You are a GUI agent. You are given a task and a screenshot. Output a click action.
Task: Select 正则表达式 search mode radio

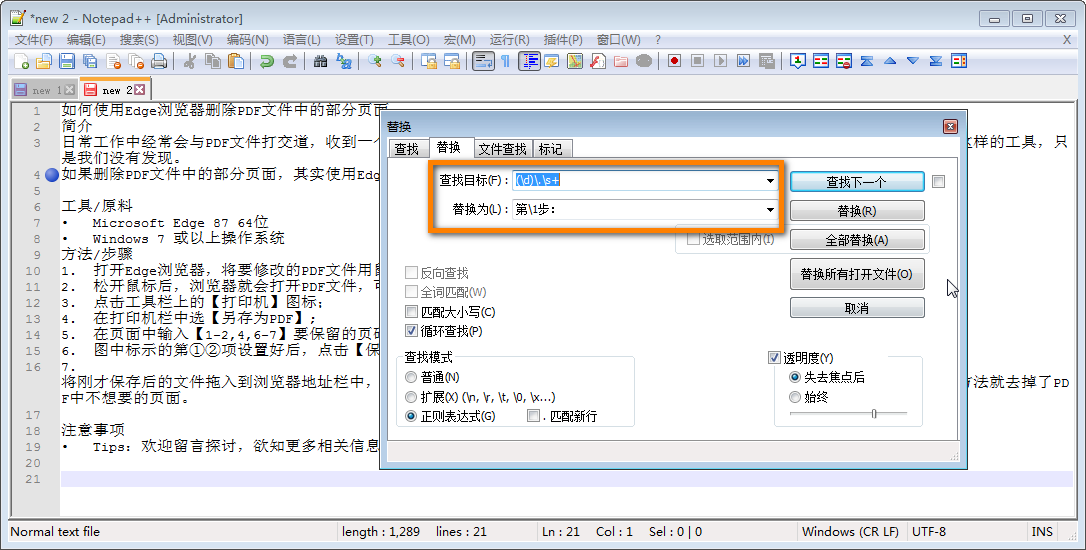point(411,416)
